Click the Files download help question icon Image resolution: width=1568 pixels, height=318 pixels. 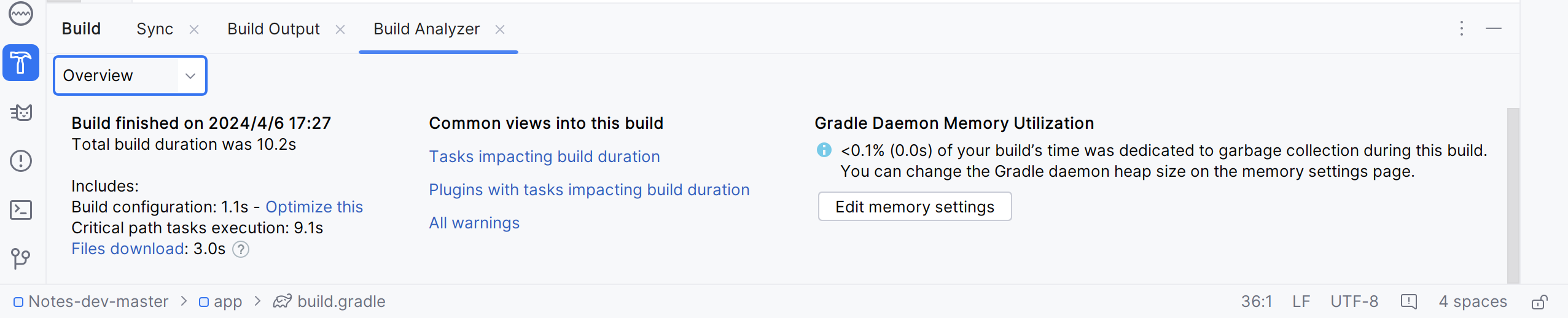point(241,249)
